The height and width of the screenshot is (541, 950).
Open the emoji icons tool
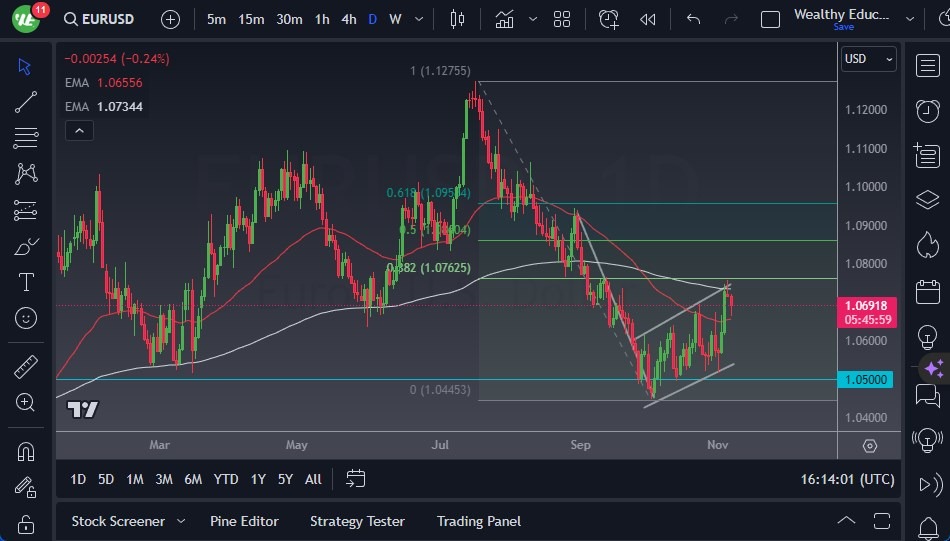tap(26, 318)
